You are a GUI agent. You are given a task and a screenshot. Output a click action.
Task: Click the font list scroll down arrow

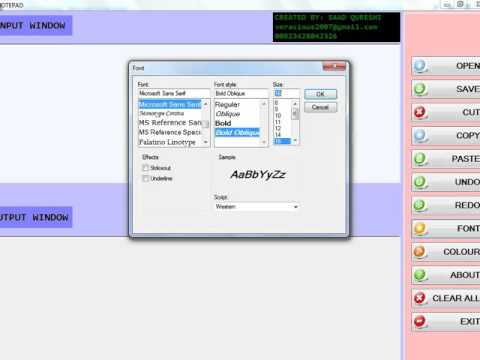(206, 142)
